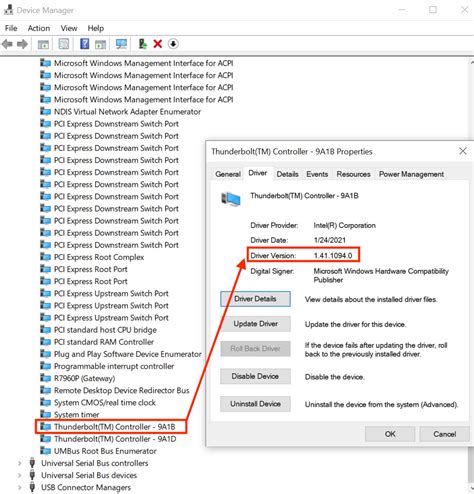Click the Disable Device button
The image size is (474, 494).
pos(255,376)
